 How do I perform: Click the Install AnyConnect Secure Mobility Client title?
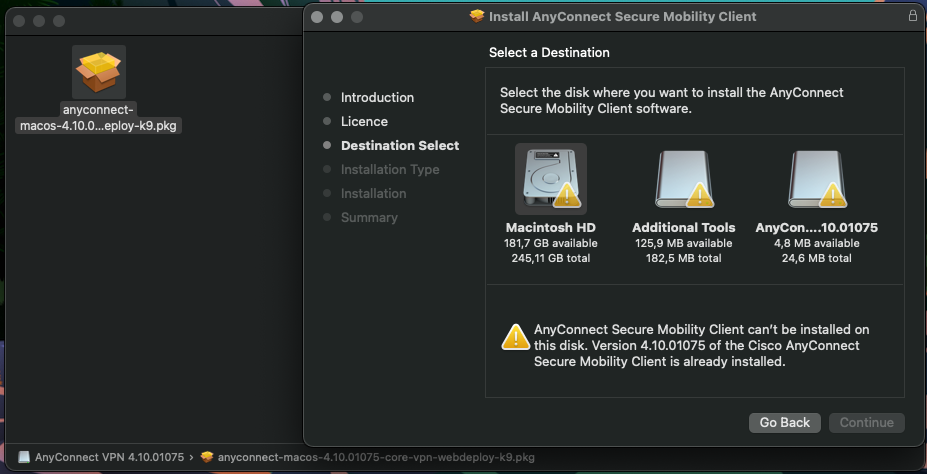(x=623, y=17)
